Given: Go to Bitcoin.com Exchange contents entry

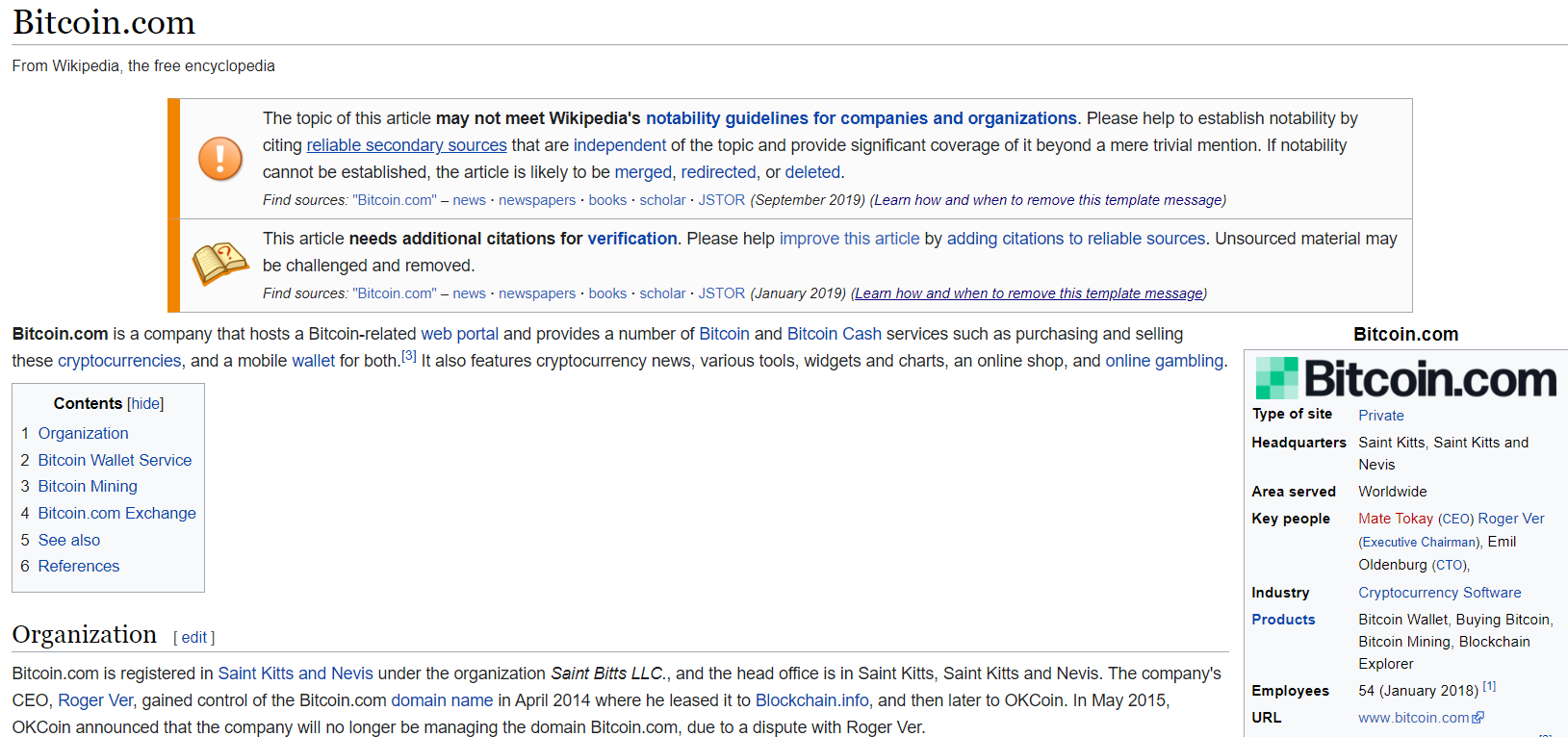Looking at the screenshot, I should pyautogui.click(x=116, y=514).
